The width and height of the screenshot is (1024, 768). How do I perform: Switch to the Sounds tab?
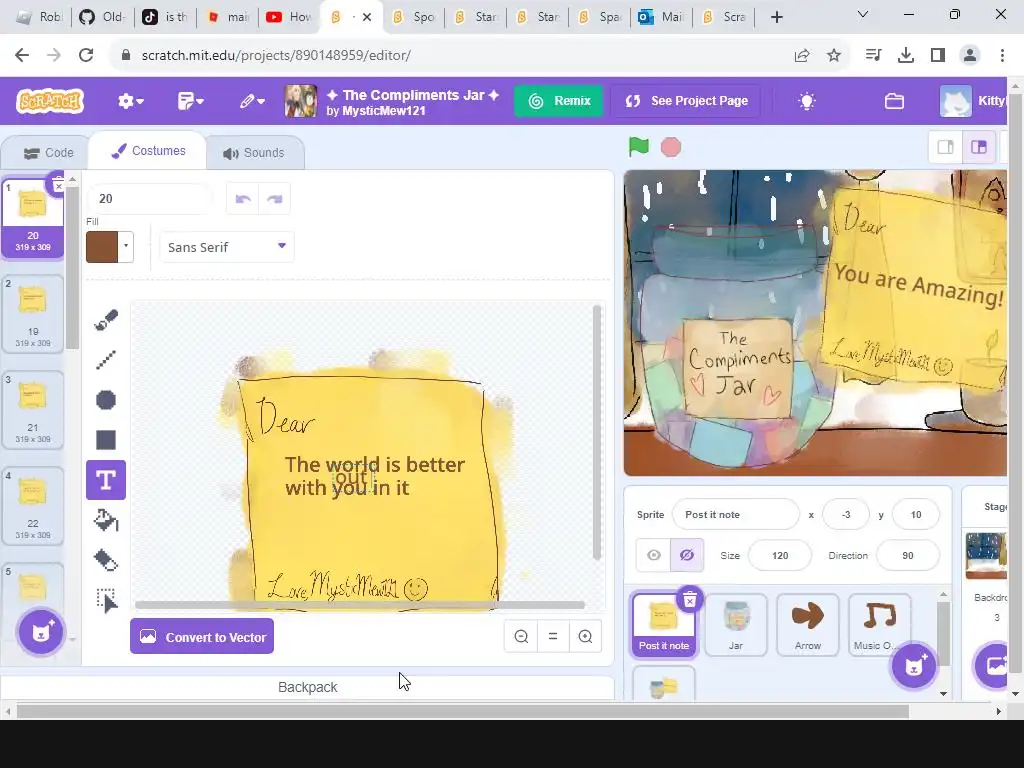pyautogui.click(x=254, y=153)
